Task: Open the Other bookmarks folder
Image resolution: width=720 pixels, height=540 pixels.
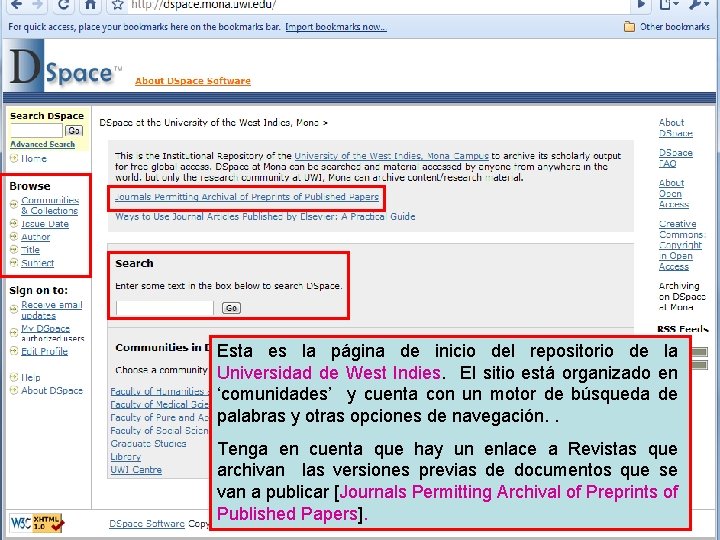Action: (x=666, y=27)
